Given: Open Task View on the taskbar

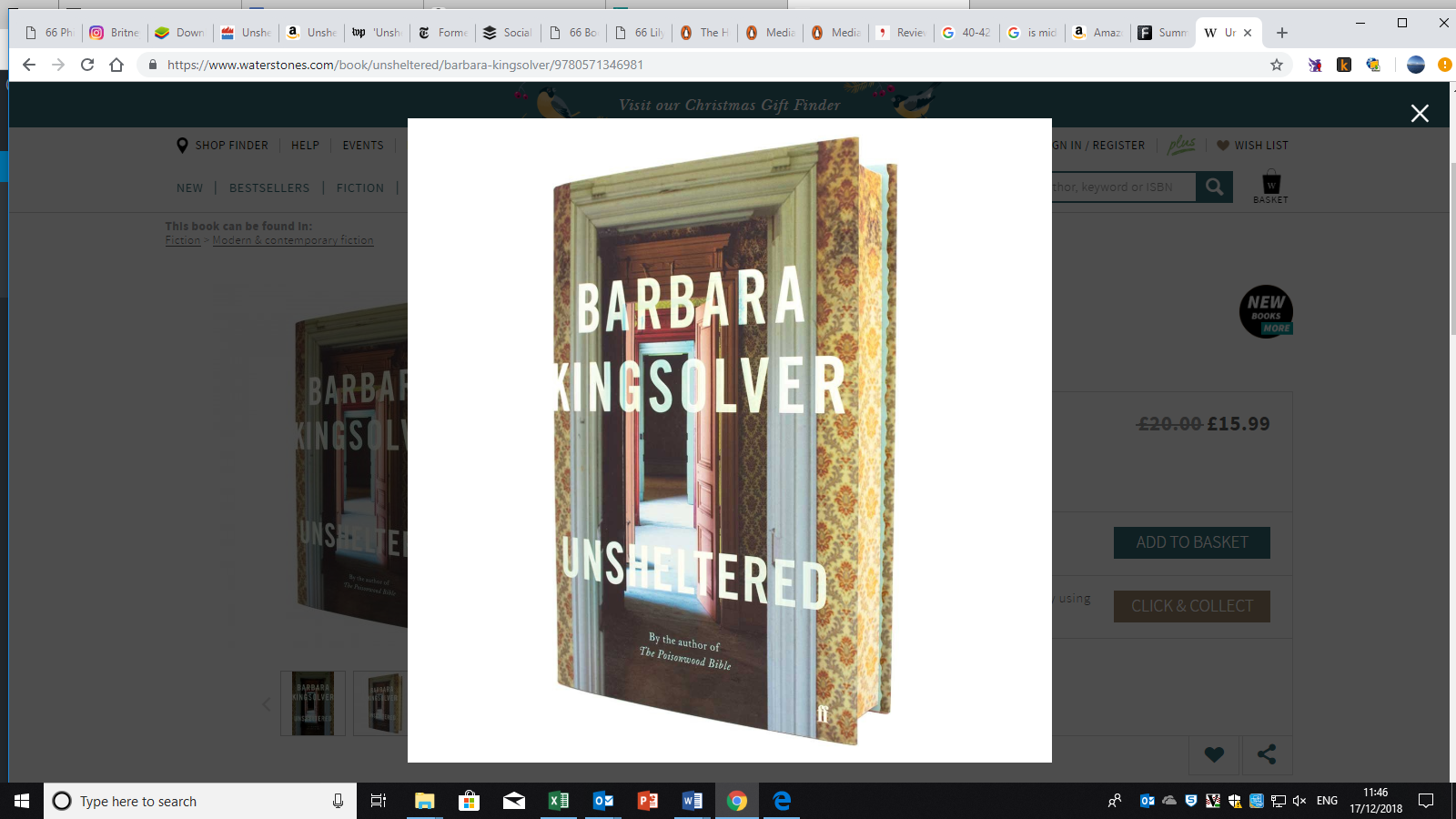Looking at the screenshot, I should click(x=379, y=801).
